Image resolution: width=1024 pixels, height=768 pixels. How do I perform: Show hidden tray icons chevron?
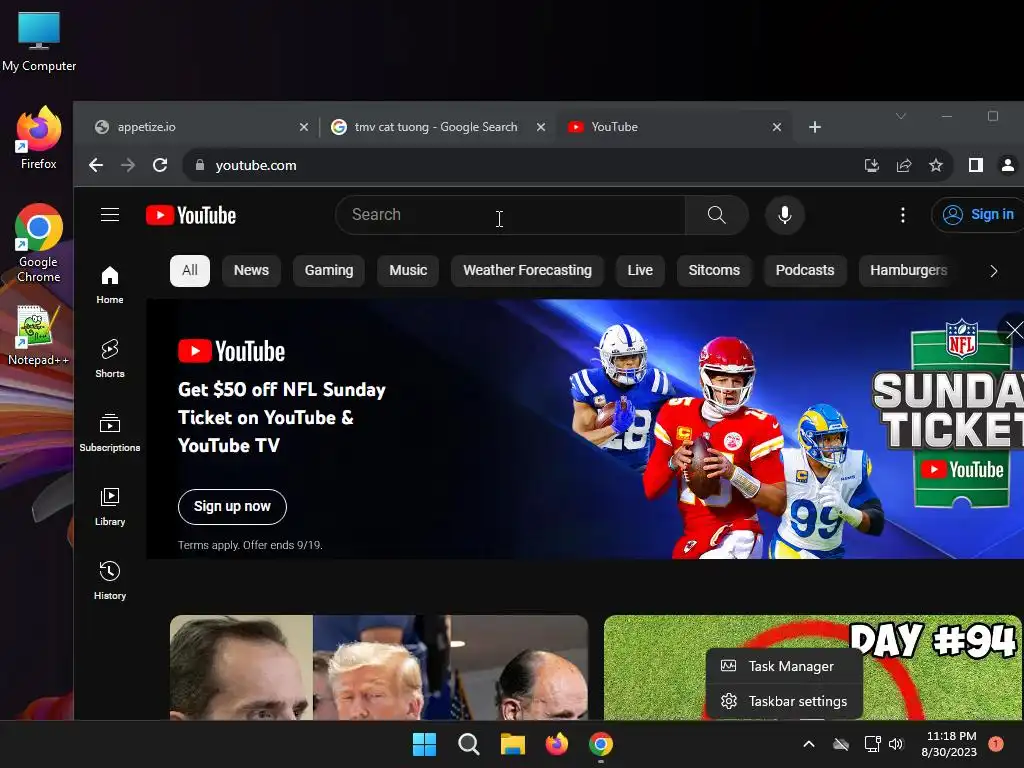(808, 744)
